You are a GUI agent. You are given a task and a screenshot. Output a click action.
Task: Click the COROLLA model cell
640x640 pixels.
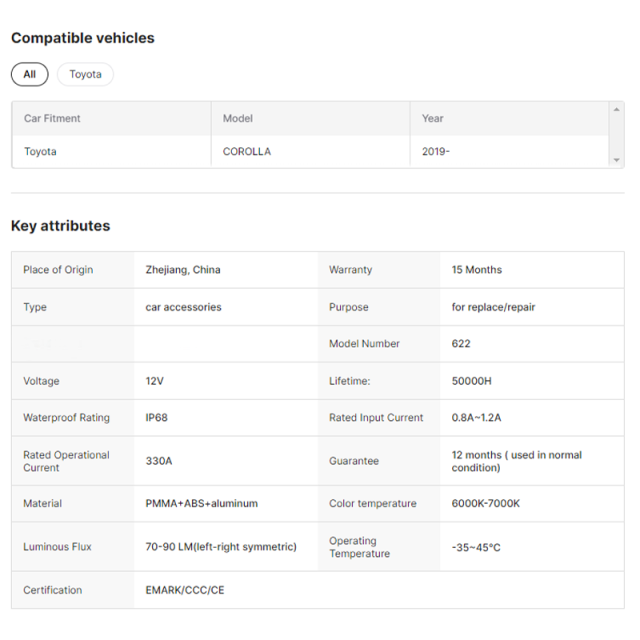(x=247, y=152)
